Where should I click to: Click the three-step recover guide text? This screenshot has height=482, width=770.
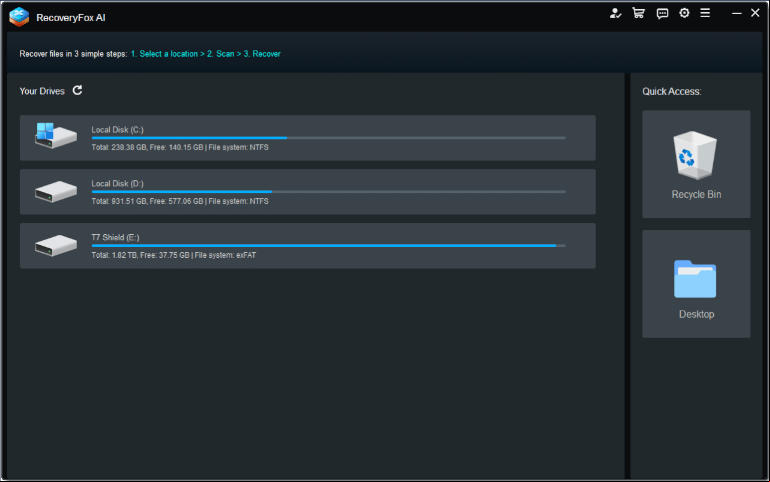pyautogui.click(x=150, y=54)
